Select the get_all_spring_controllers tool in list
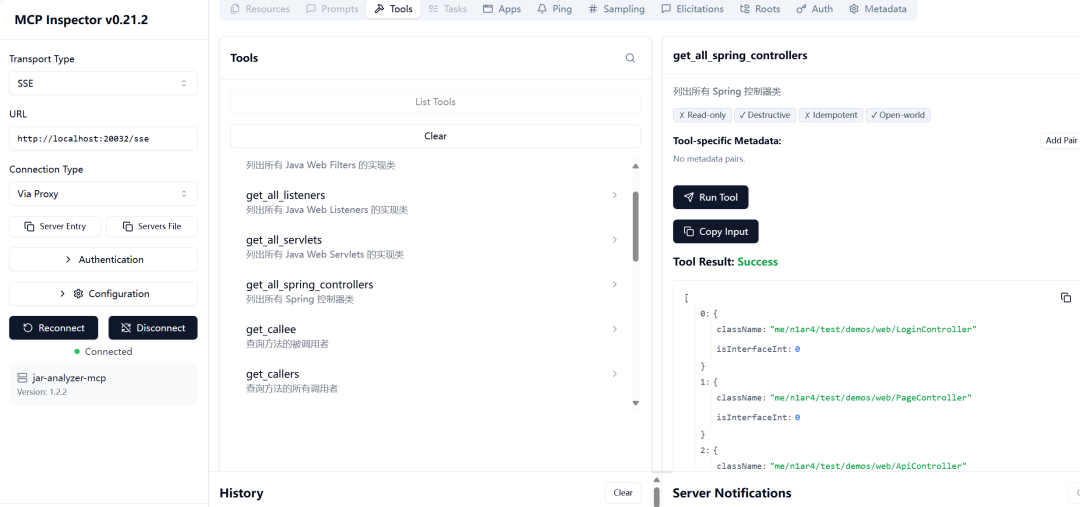The height and width of the screenshot is (507, 1080). (431, 291)
